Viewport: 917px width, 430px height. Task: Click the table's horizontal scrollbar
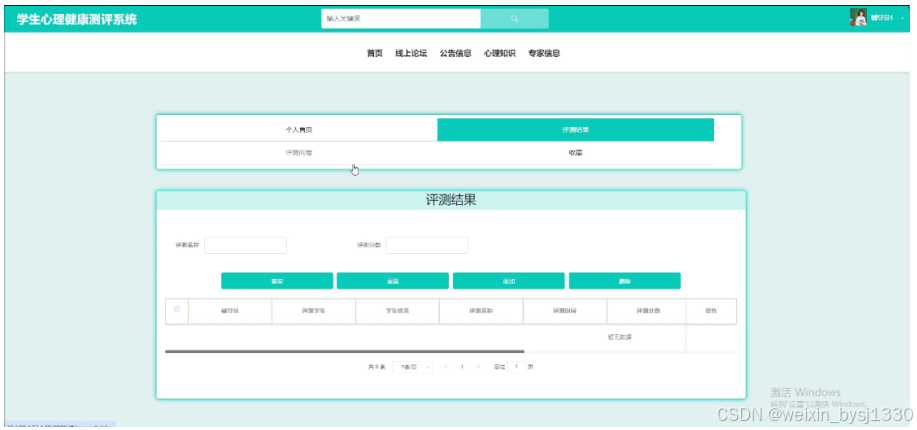coord(344,352)
